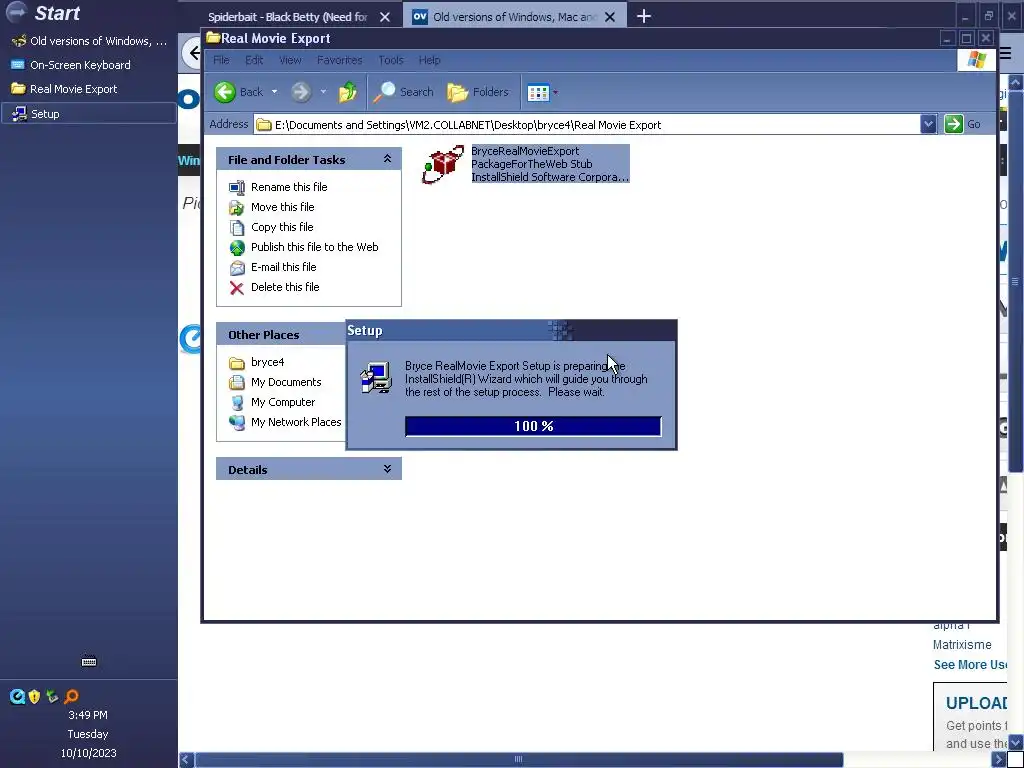Toggle the Folders pane button
The height and width of the screenshot is (768, 1024).
(477, 92)
